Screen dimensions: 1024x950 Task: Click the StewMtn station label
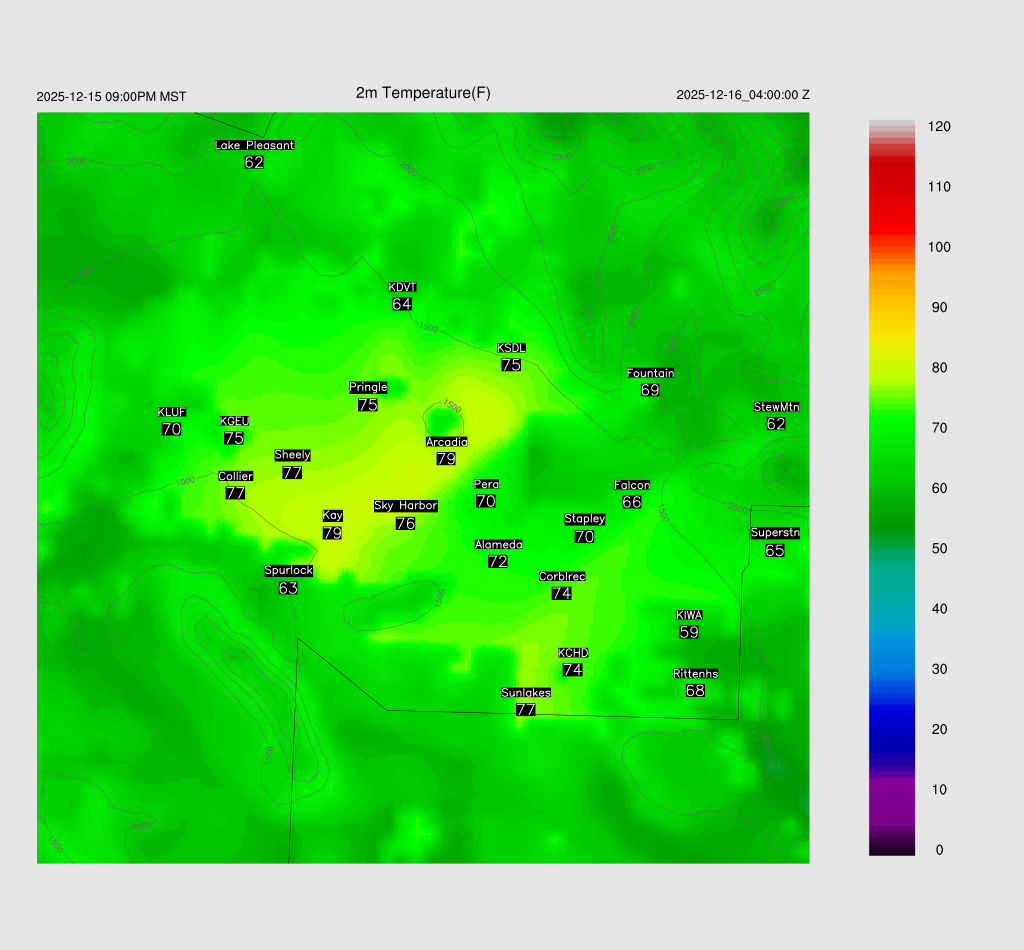(x=776, y=407)
